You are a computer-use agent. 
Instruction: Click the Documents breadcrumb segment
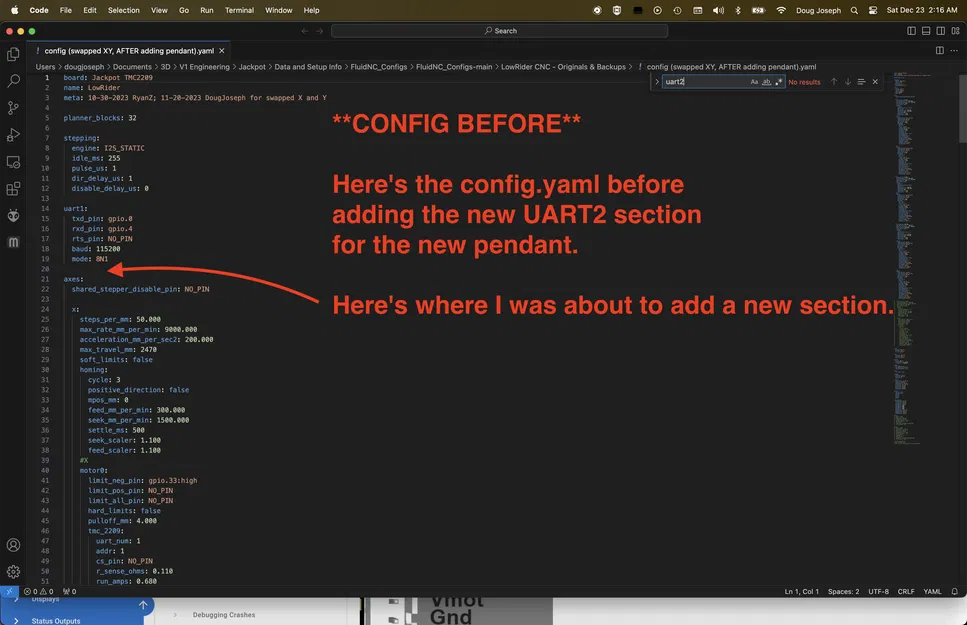(x=132, y=67)
